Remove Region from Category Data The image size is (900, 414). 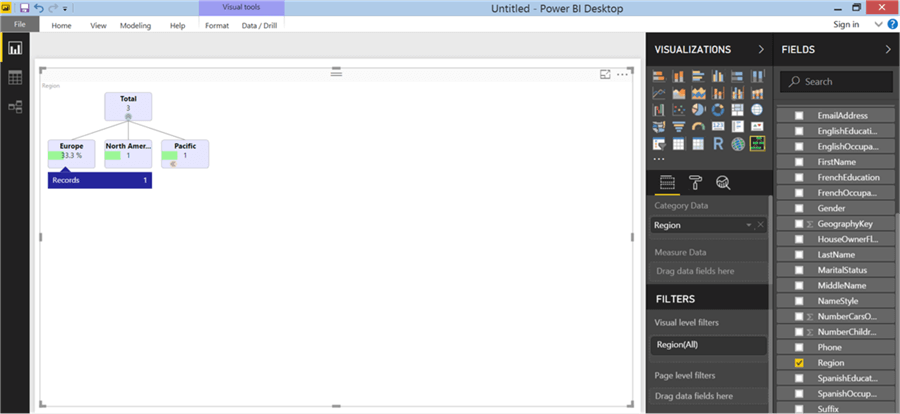point(761,225)
